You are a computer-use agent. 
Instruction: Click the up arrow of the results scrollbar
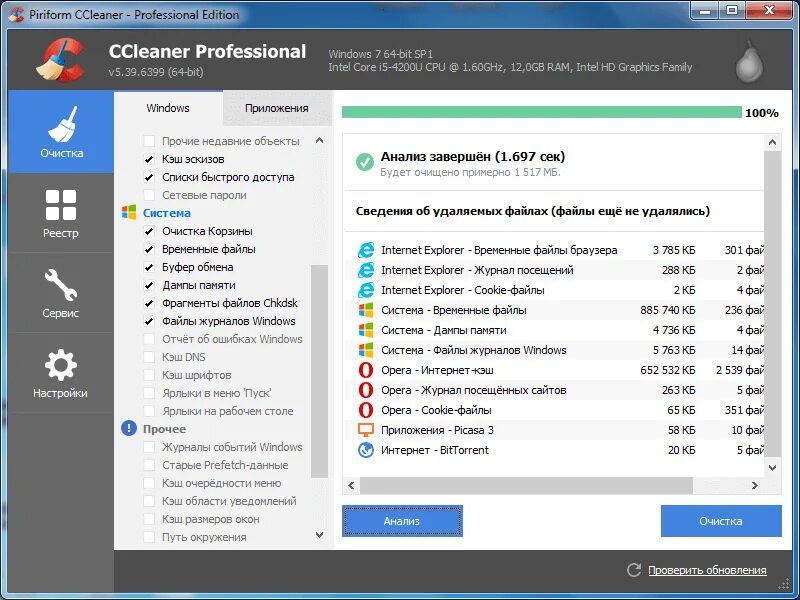click(x=772, y=142)
